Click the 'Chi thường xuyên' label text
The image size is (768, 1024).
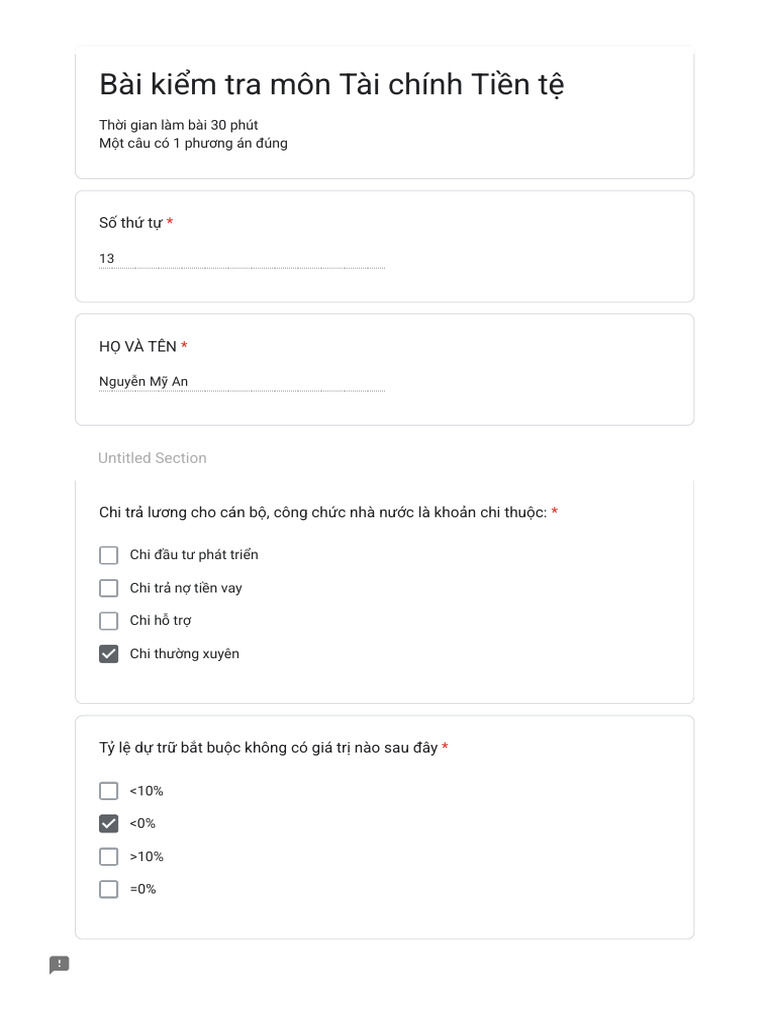[185, 654]
